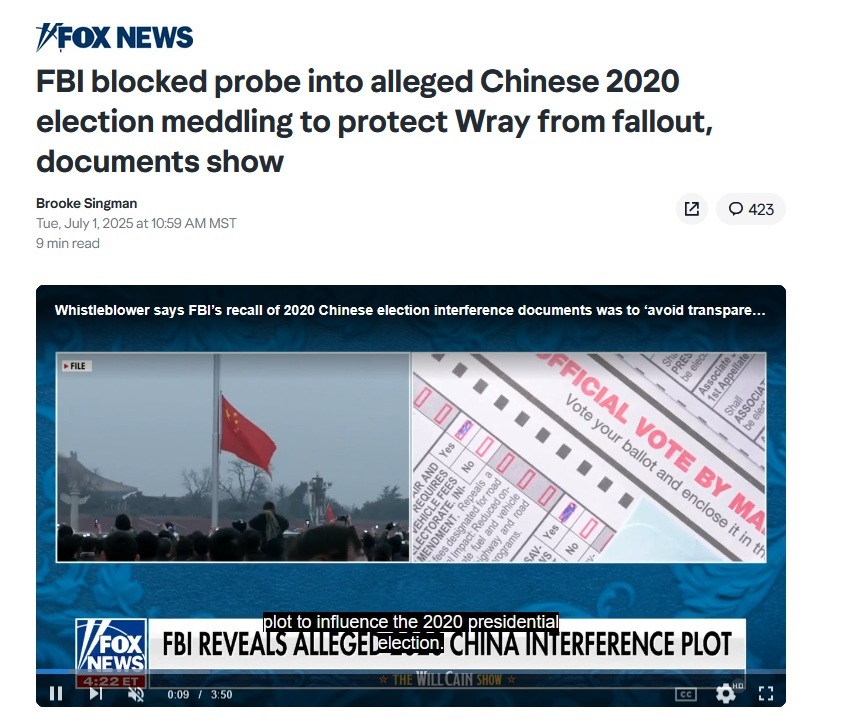
Task: Open author Brooke Singman's page
Action: click(86, 203)
